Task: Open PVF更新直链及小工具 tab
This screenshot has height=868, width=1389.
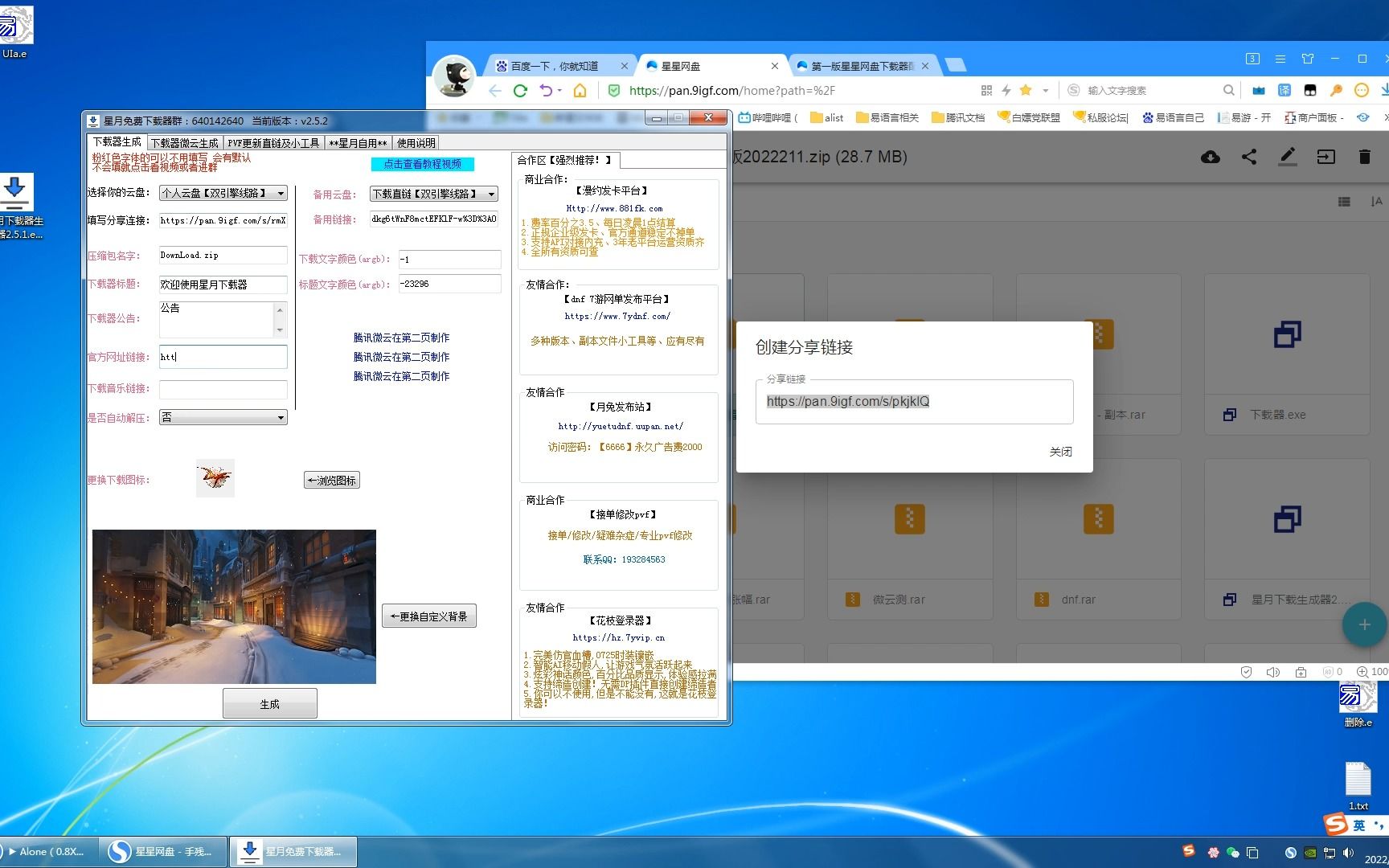Action: coord(273,143)
